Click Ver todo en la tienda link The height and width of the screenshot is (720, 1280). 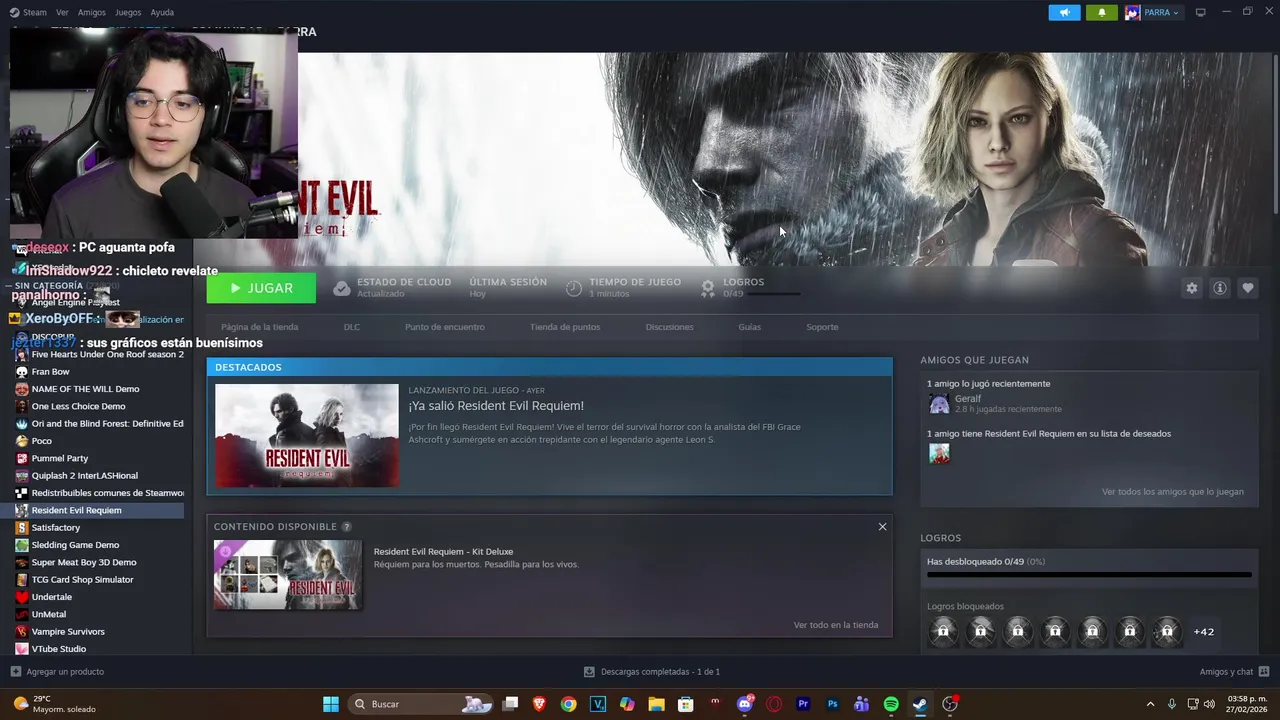836,625
